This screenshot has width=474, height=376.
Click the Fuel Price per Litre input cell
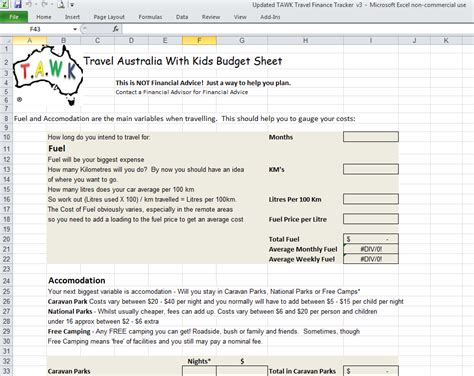pos(371,219)
